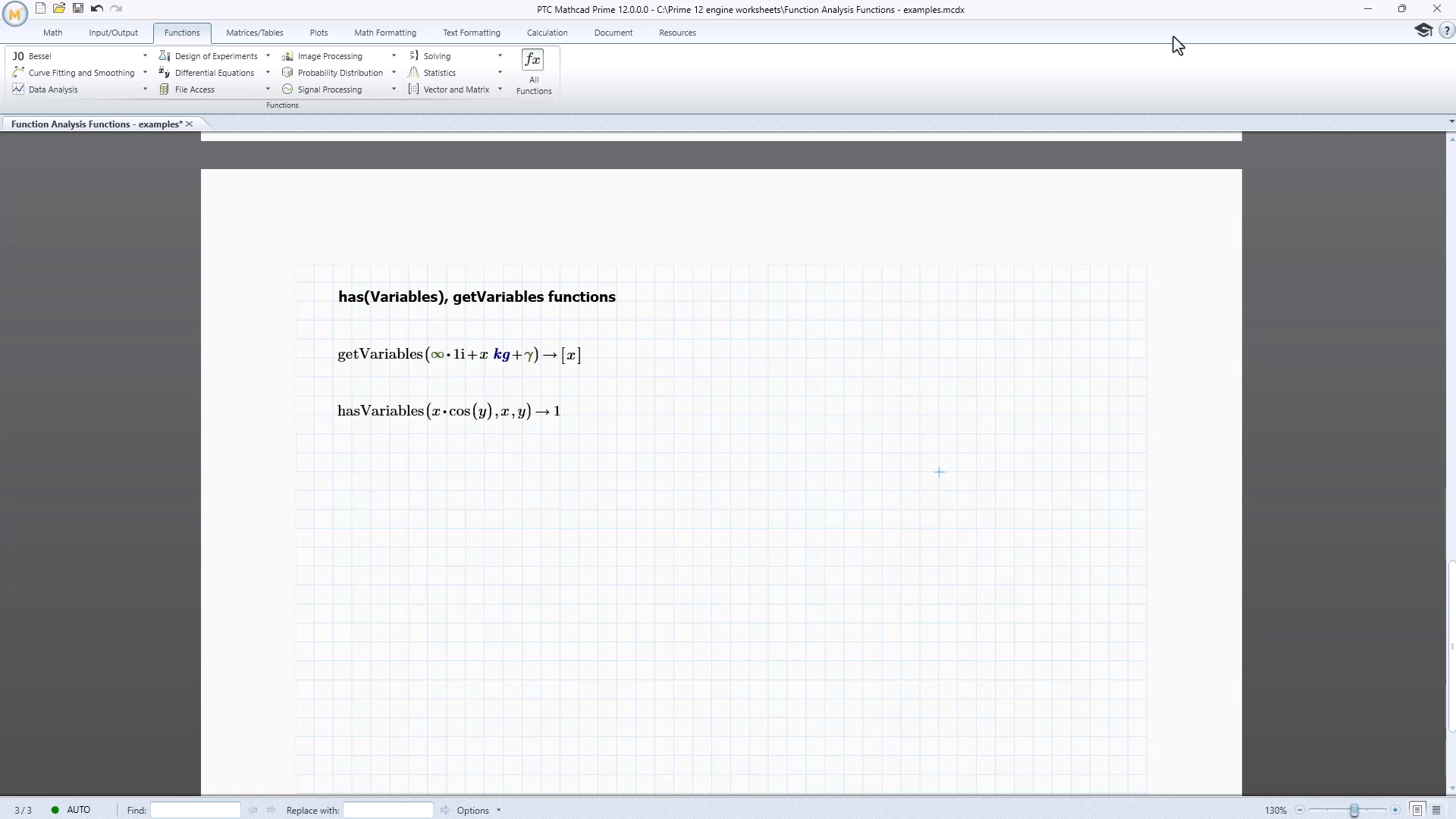Image resolution: width=1456 pixels, height=819 pixels.
Task: Click the Probability Distribution dice icon
Action: click(x=287, y=73)
